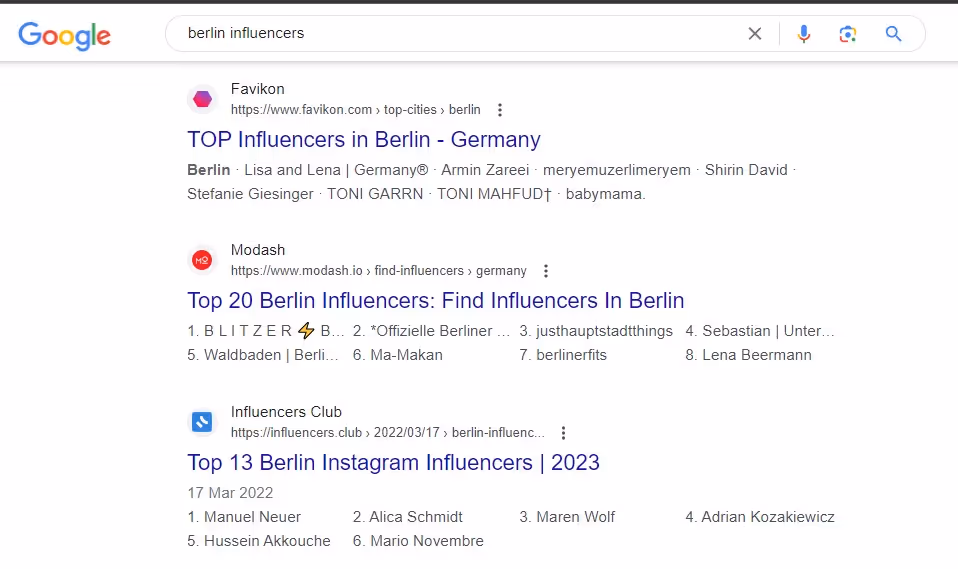Click '6. Mario Novembre' list entry
Image resolution: width=958 pixels, height=569 pixels.
tap(418, 541)
